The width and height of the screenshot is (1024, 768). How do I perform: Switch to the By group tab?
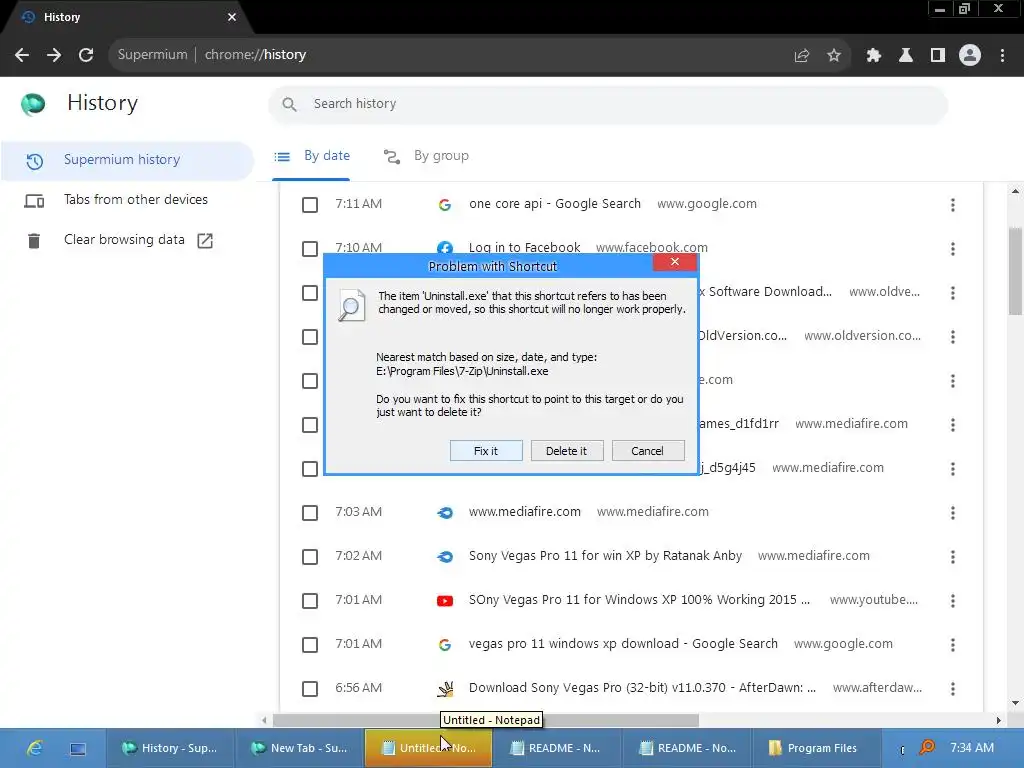426,156
